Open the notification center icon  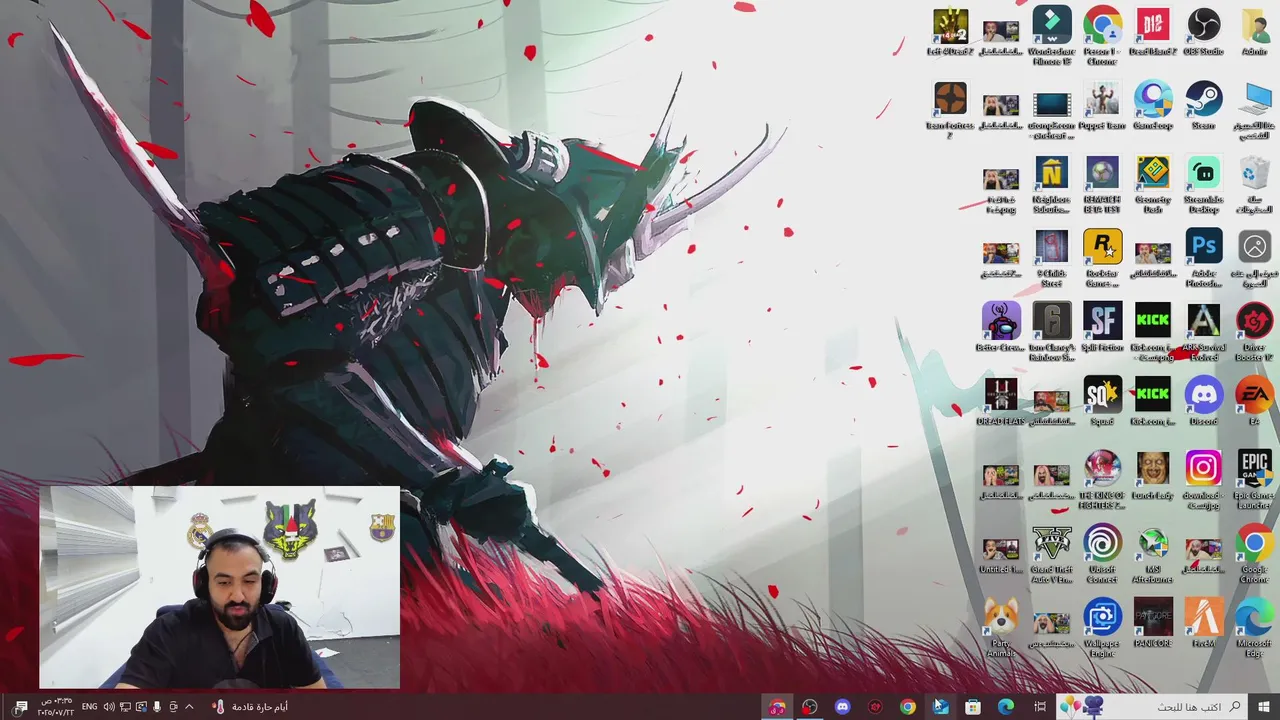point(21,707)
